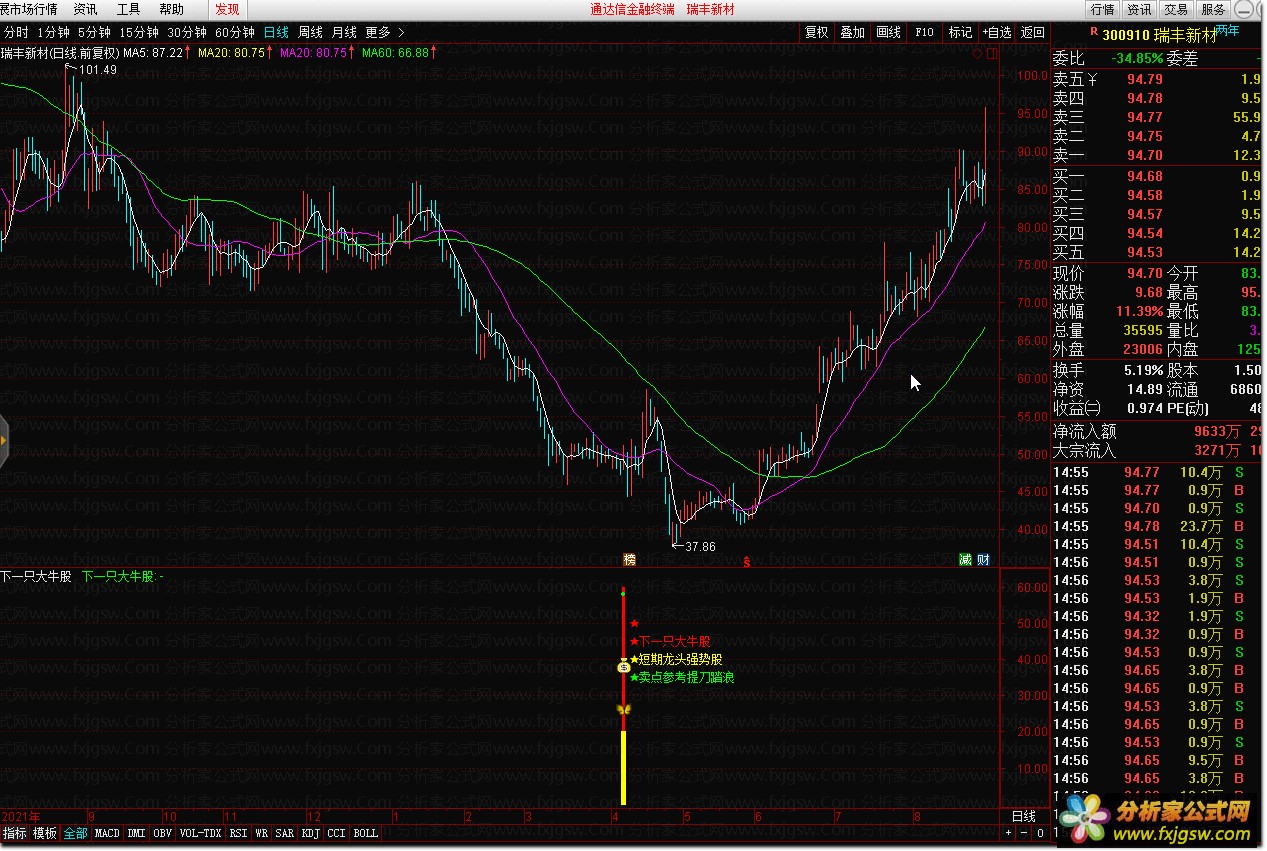1267x851 pixels.
Task: Click the 卖一 price 94.70
Action: click(1145, 155)
